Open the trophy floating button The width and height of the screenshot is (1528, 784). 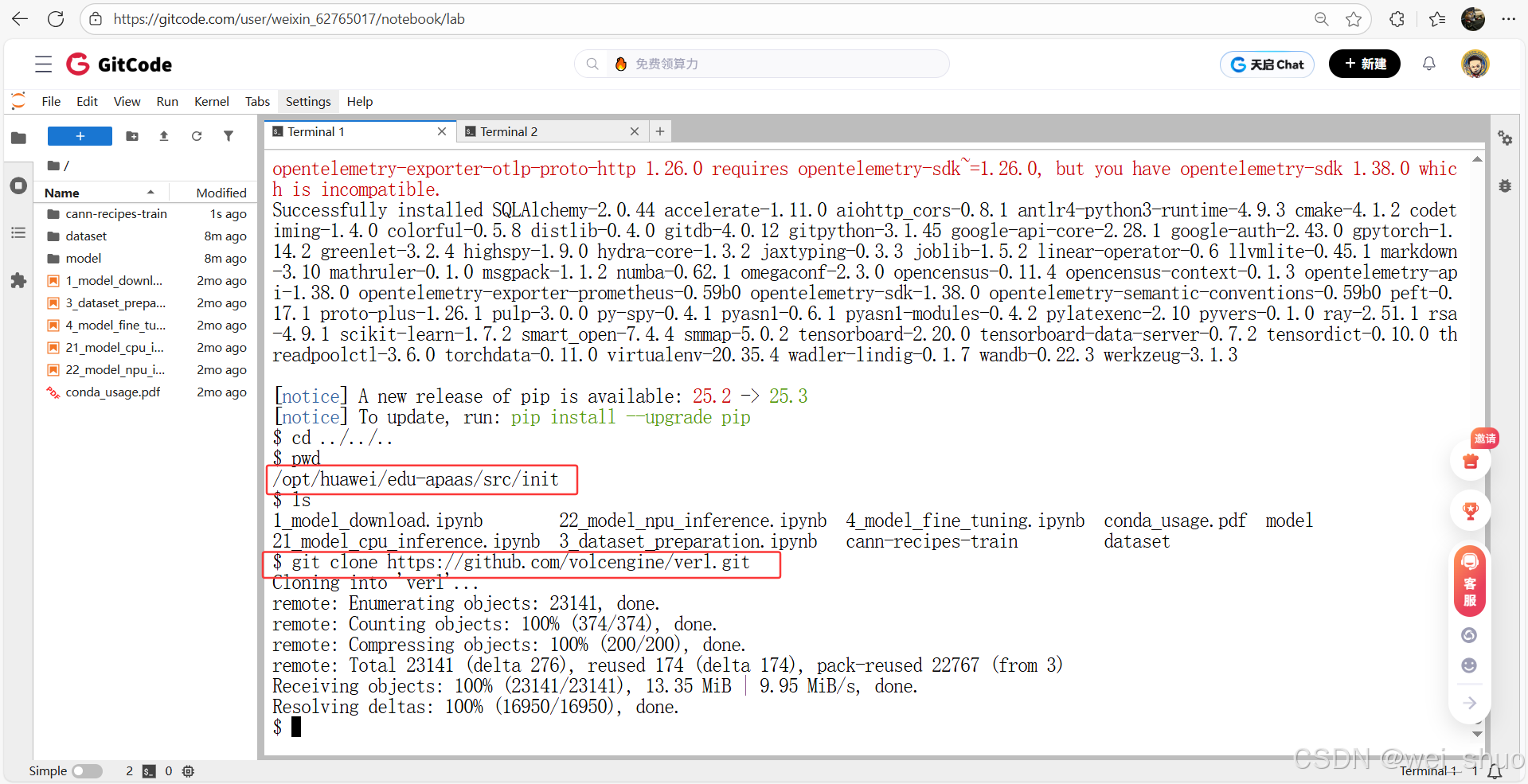(1471, 511)
